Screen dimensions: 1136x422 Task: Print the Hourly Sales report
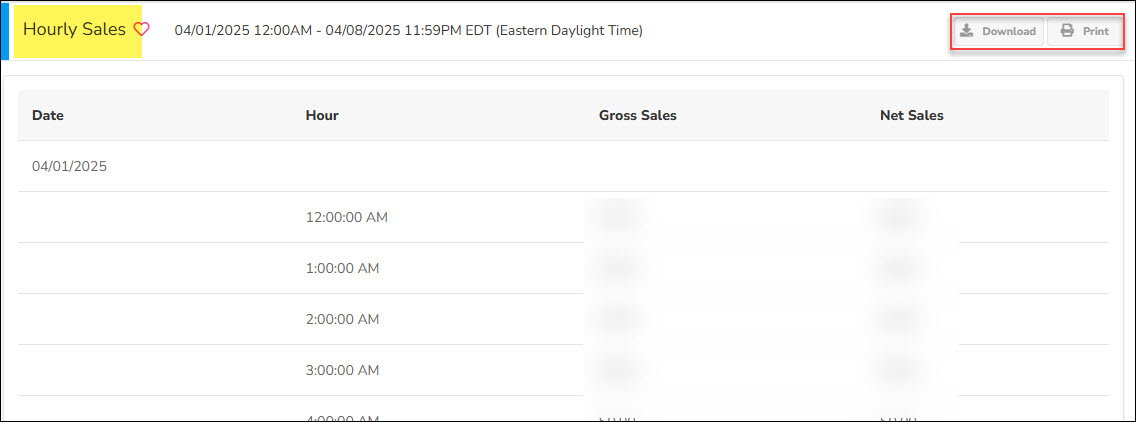point(1085,31)
